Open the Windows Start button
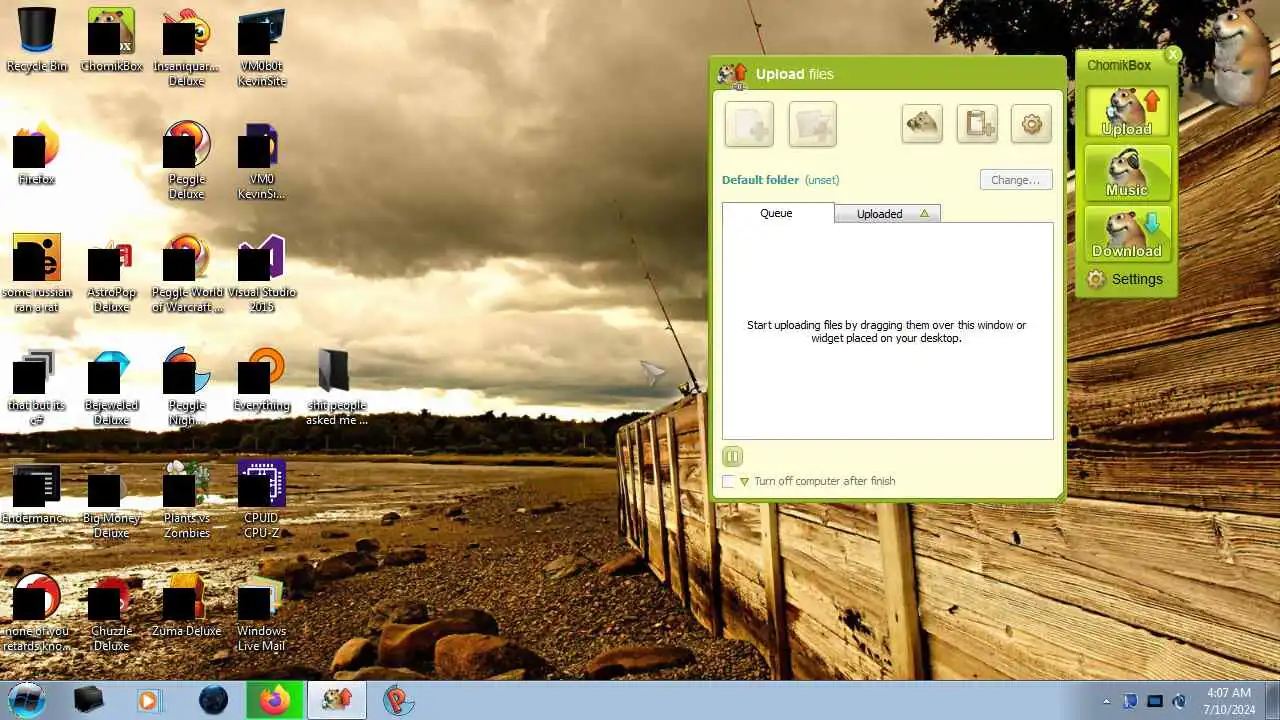Screen dimensions: 1280x720 coord(27,700)
